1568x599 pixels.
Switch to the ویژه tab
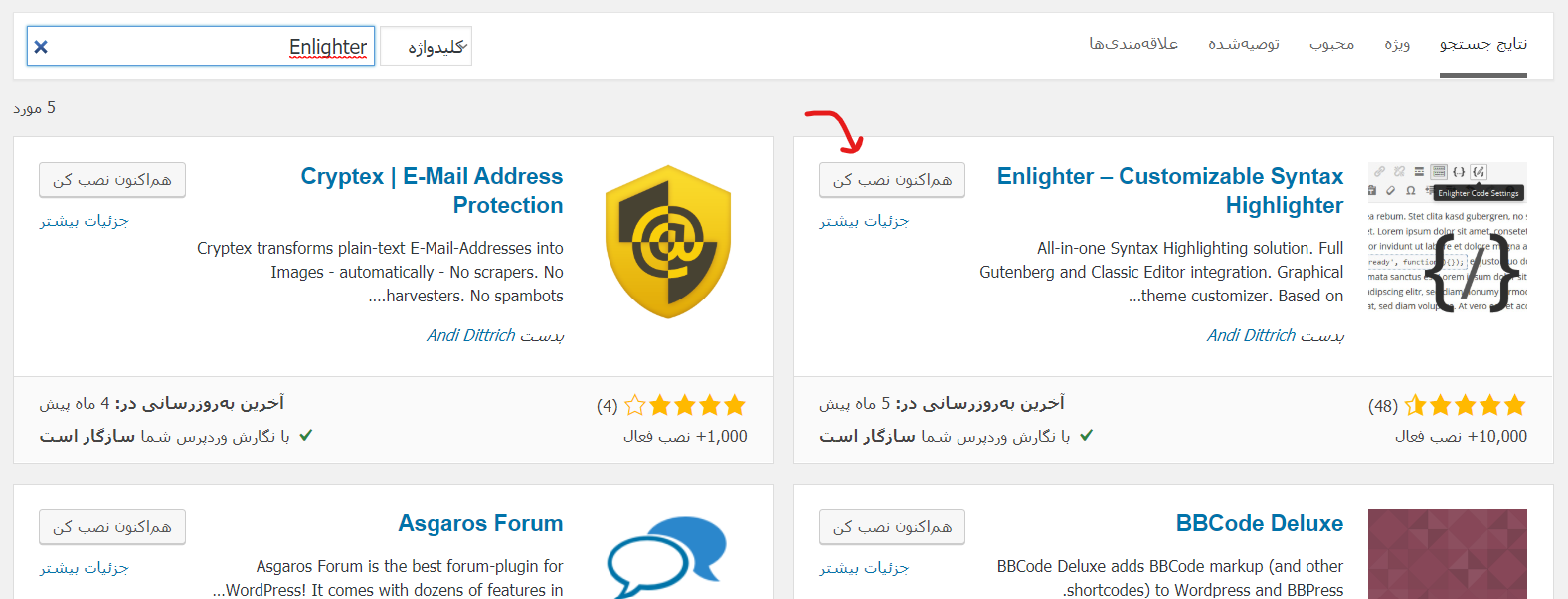(1397, 44)
